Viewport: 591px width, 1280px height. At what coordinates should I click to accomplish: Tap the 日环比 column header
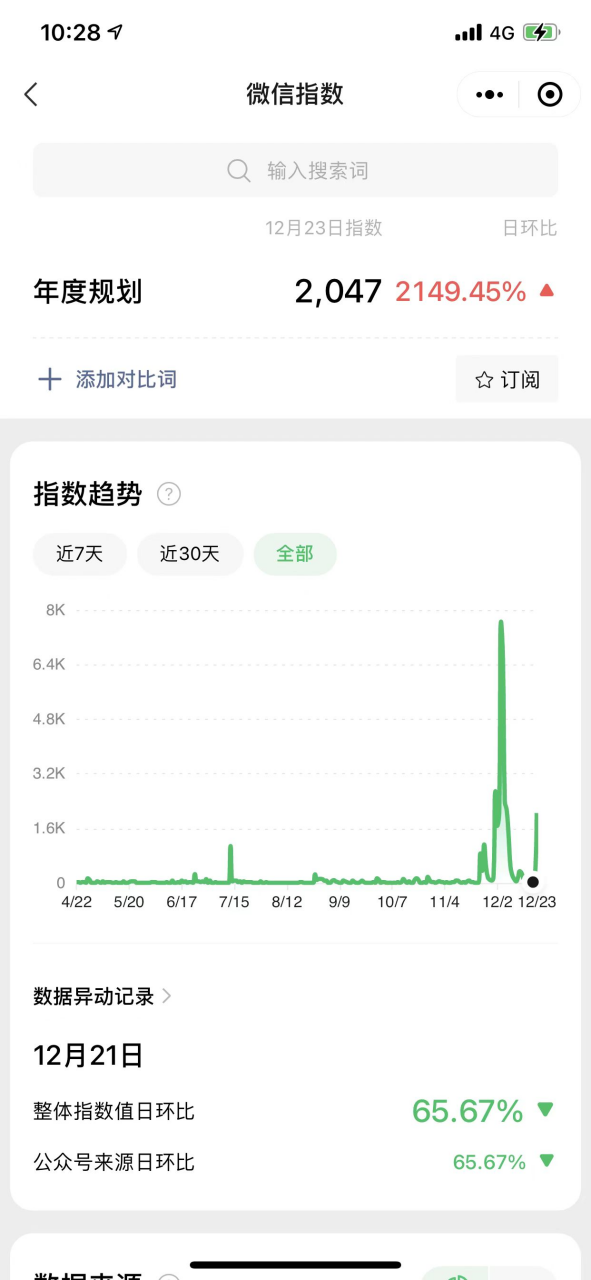point(529,228)
